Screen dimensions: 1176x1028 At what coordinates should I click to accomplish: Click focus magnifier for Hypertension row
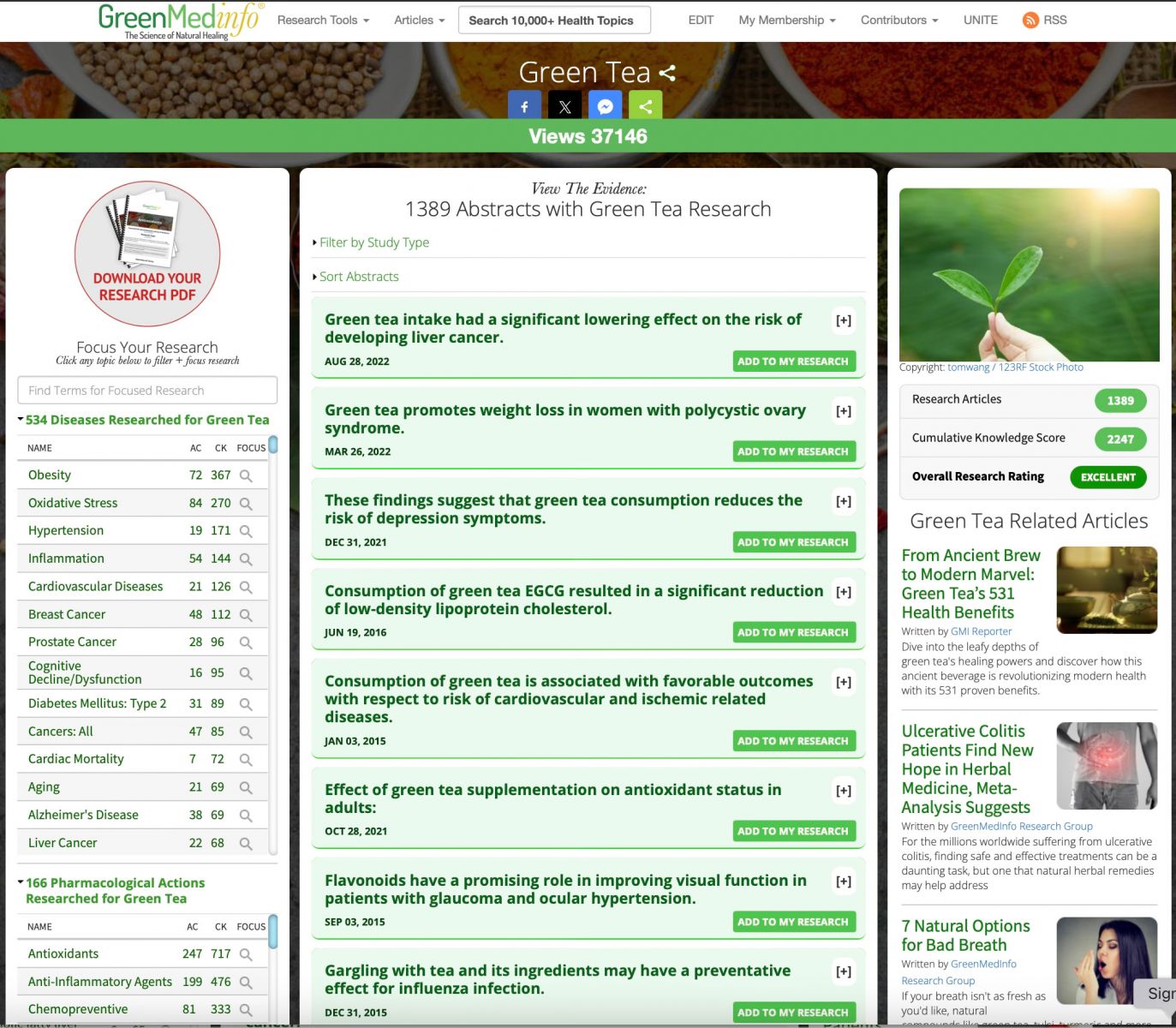point(246,531)
